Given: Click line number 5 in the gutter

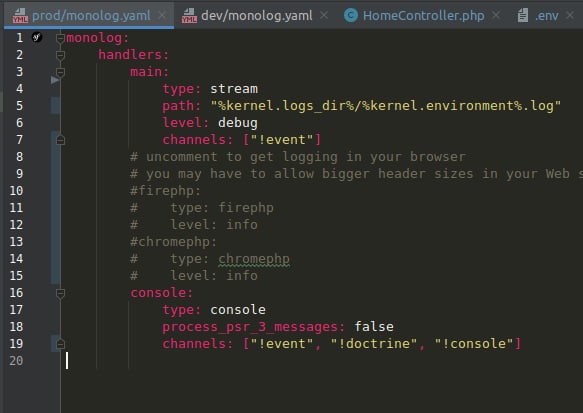Looking at the screenshot, I should (19, 106).
